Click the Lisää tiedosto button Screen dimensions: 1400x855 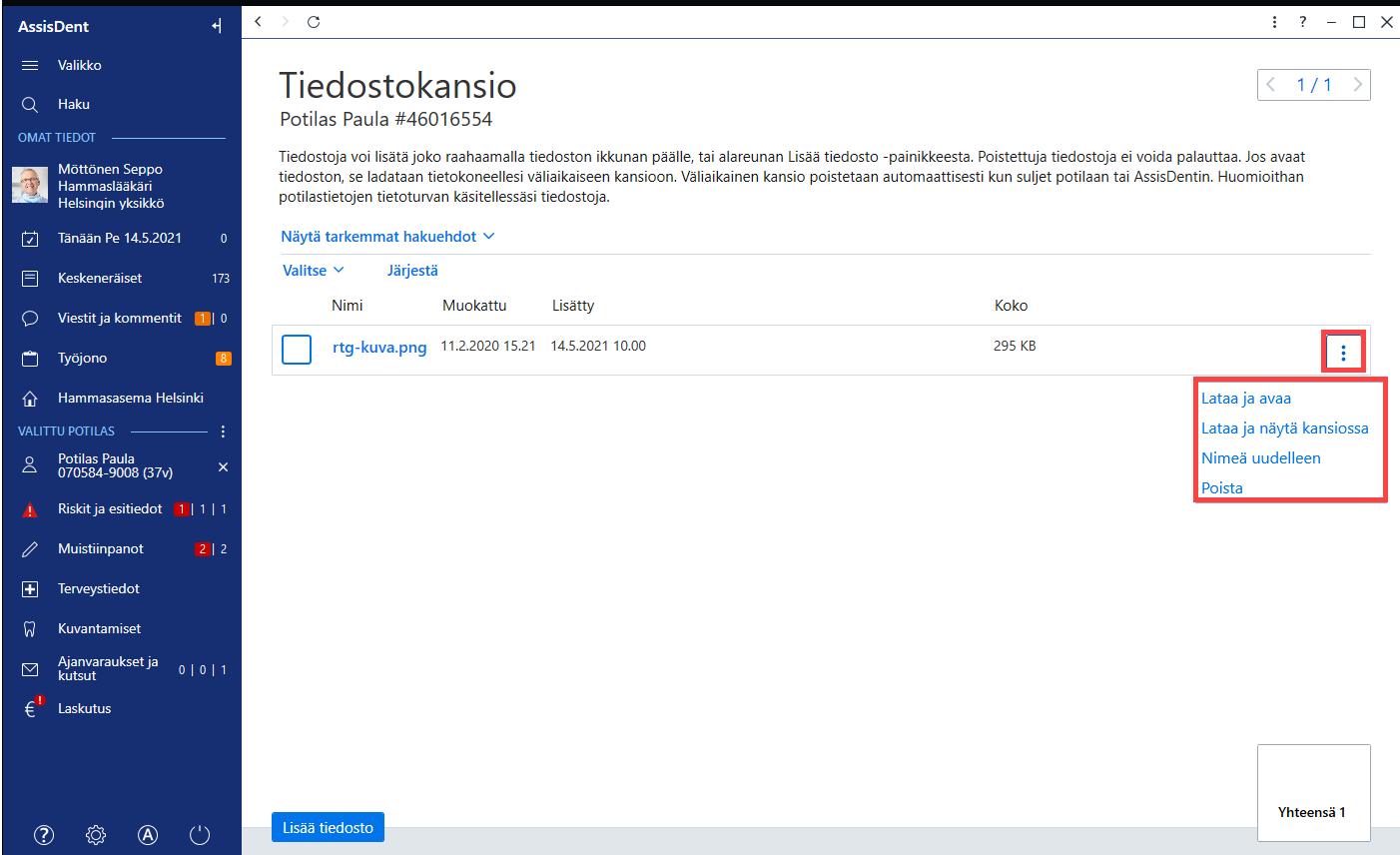coord(328,828)
